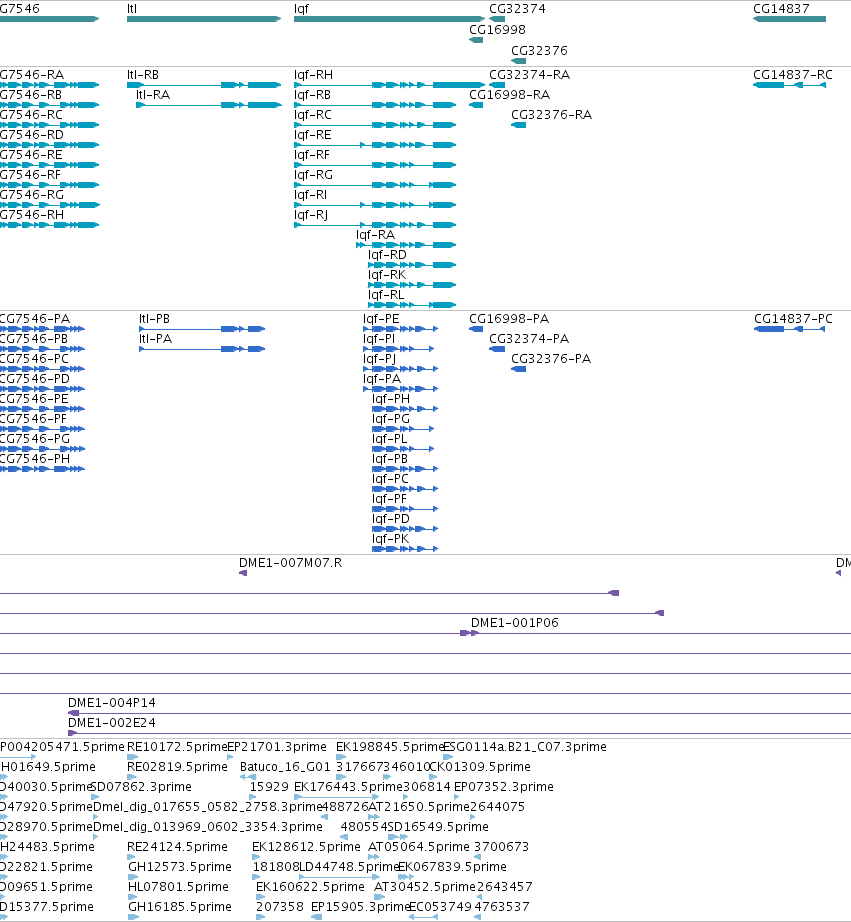Viewport: 851px width, 922px height.
Task: Click the lqf gene span arrow glyph
Action: (x=389, y=19)
